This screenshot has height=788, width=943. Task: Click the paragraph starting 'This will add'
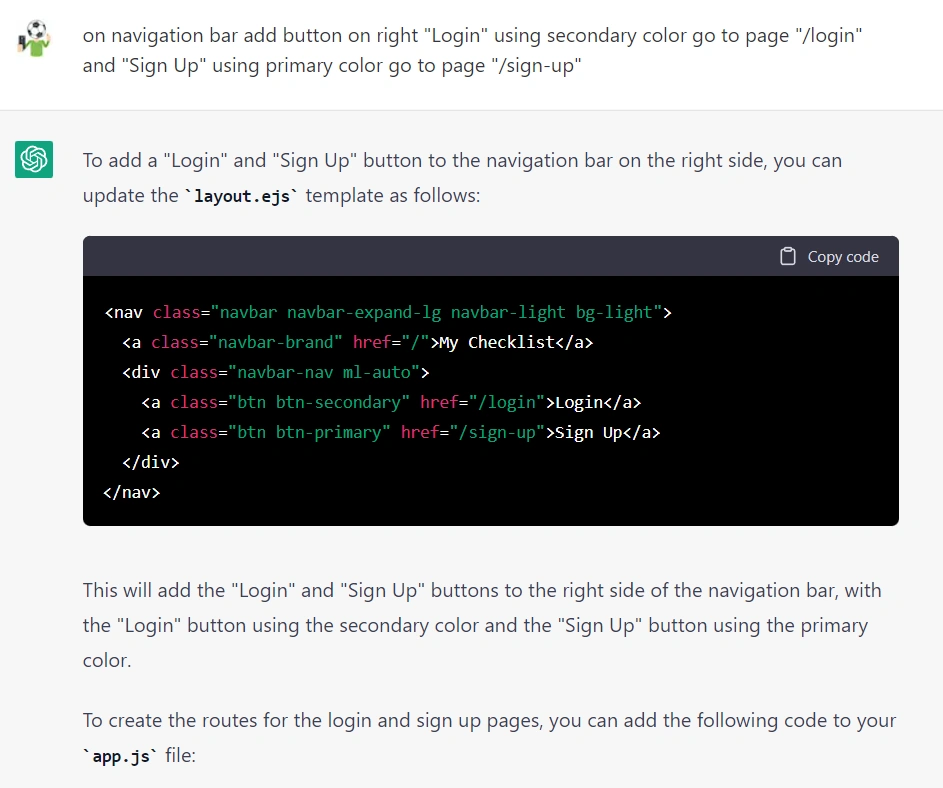click(482, 625)
